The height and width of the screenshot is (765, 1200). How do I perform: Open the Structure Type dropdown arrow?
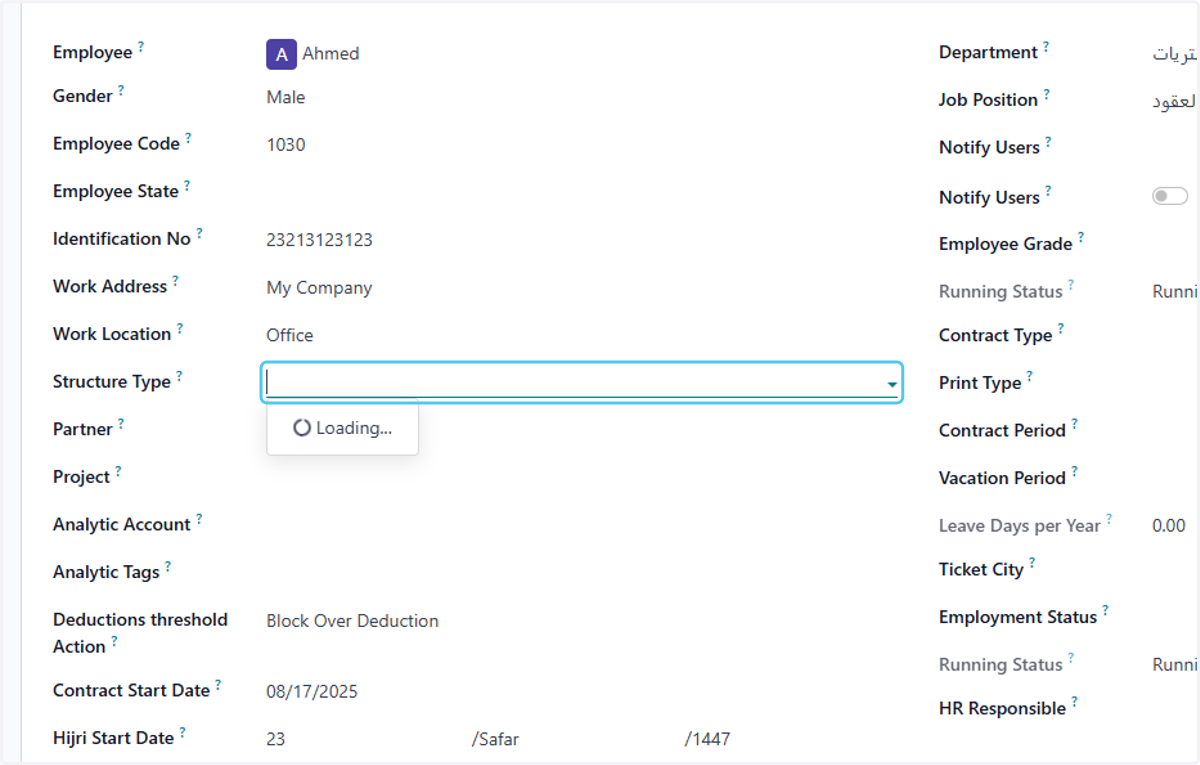pyautogui.click(x=891, y=384)
